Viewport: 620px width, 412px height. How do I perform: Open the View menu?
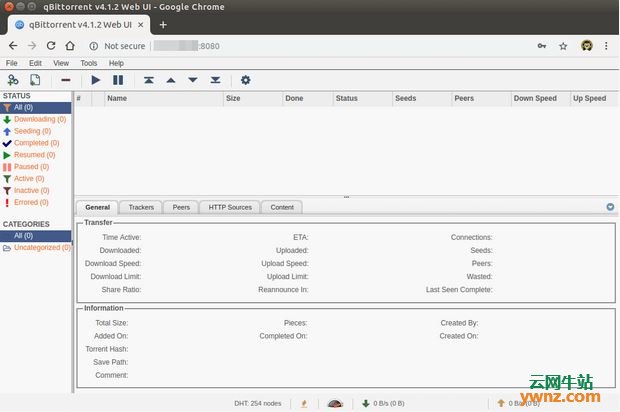coord(61,63)
